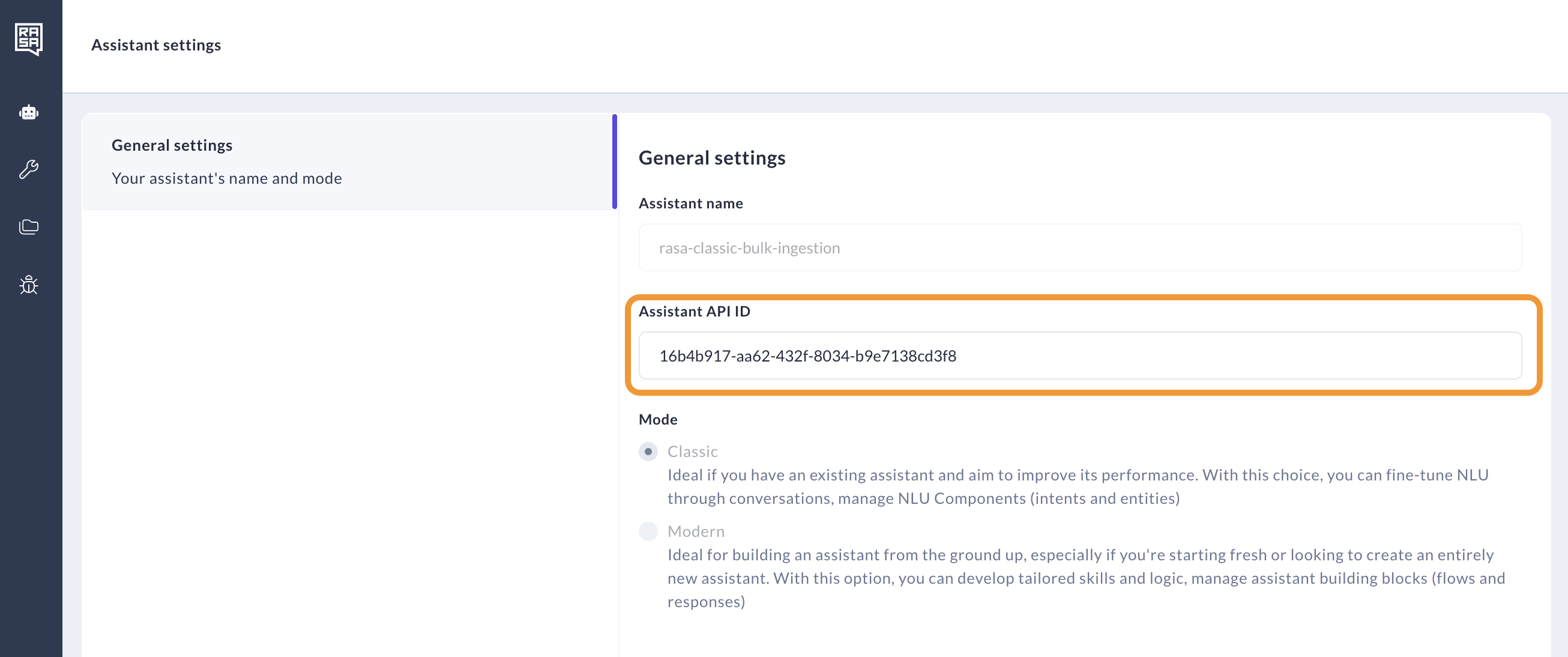Click the Assistant name label
This screenshot has height=657, width=1568.
click(x=690, y=204)
